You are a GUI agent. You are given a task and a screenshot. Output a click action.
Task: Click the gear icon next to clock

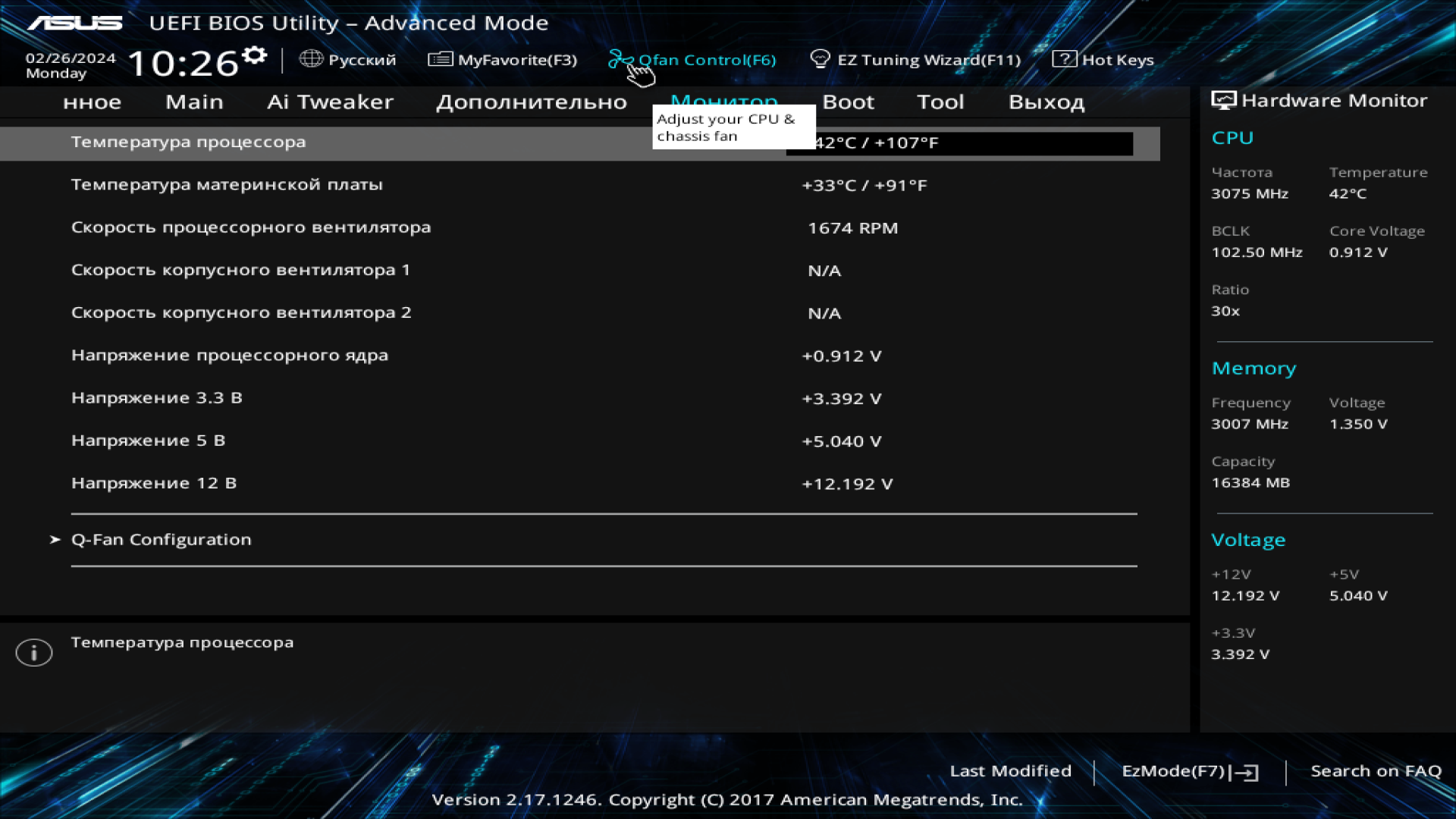click(255, 55)
